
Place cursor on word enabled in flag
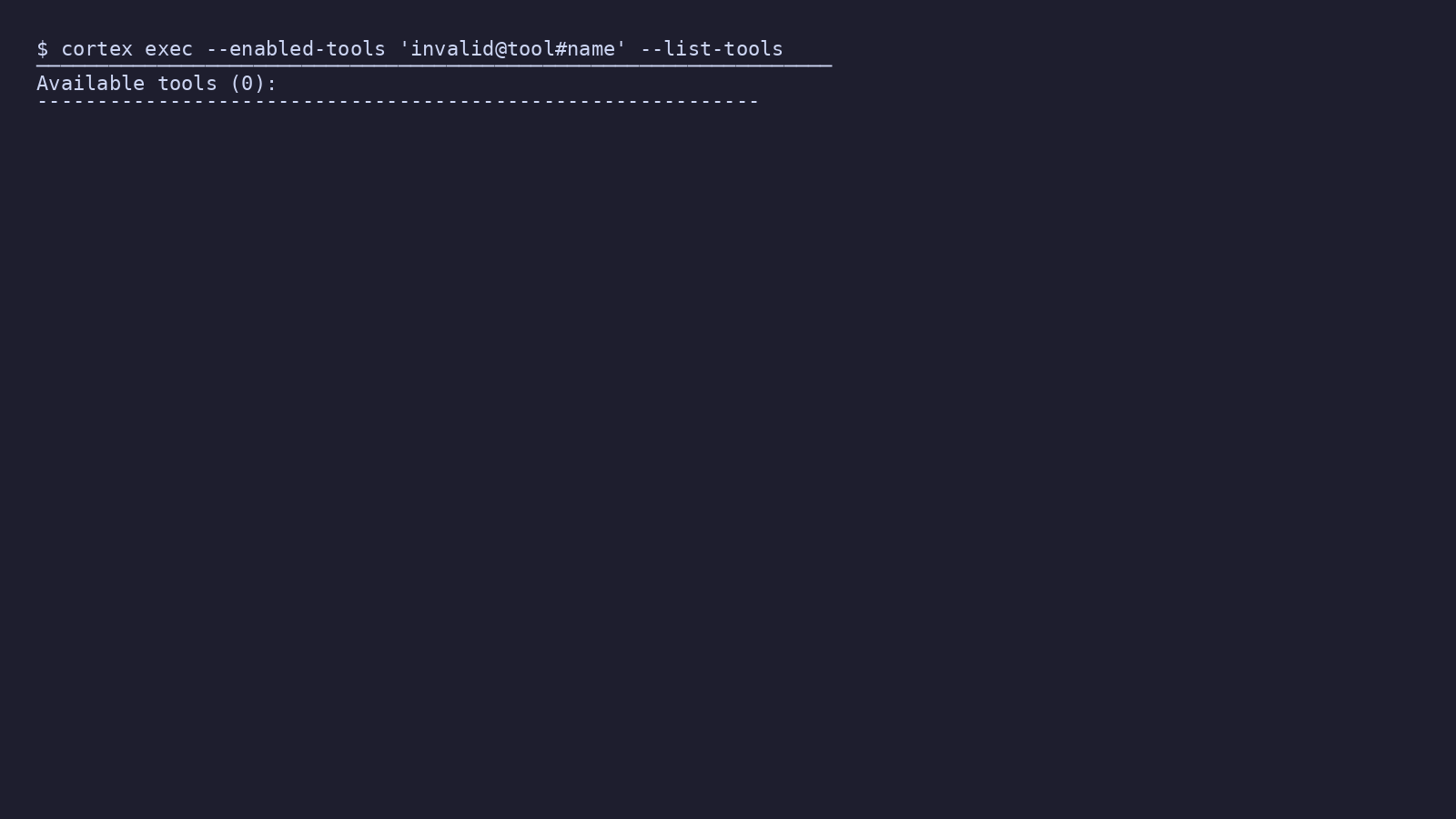coord(271,49)
